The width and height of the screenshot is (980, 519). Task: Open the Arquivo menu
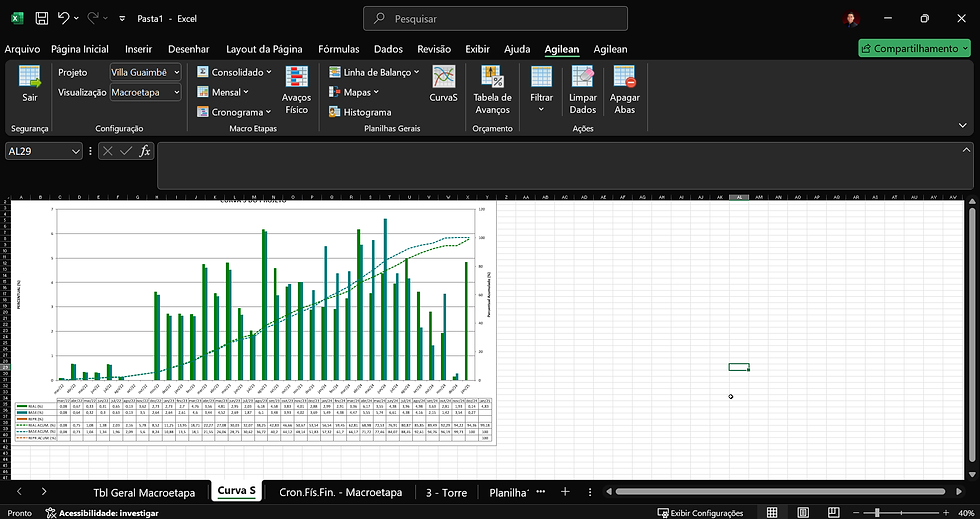click(x=22, y=49)
